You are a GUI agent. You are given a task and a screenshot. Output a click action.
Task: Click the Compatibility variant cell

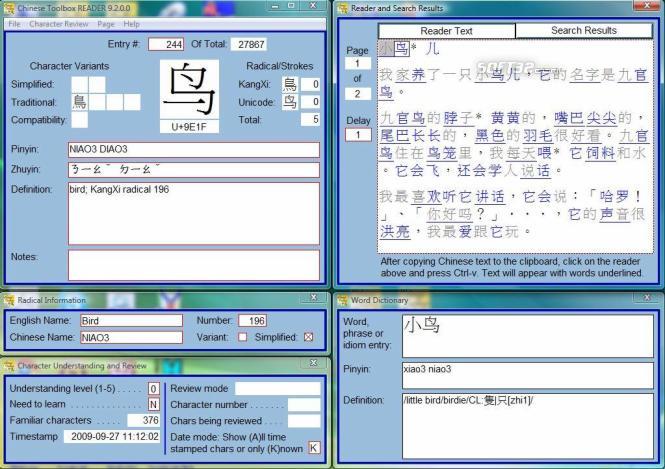[80, 120]
